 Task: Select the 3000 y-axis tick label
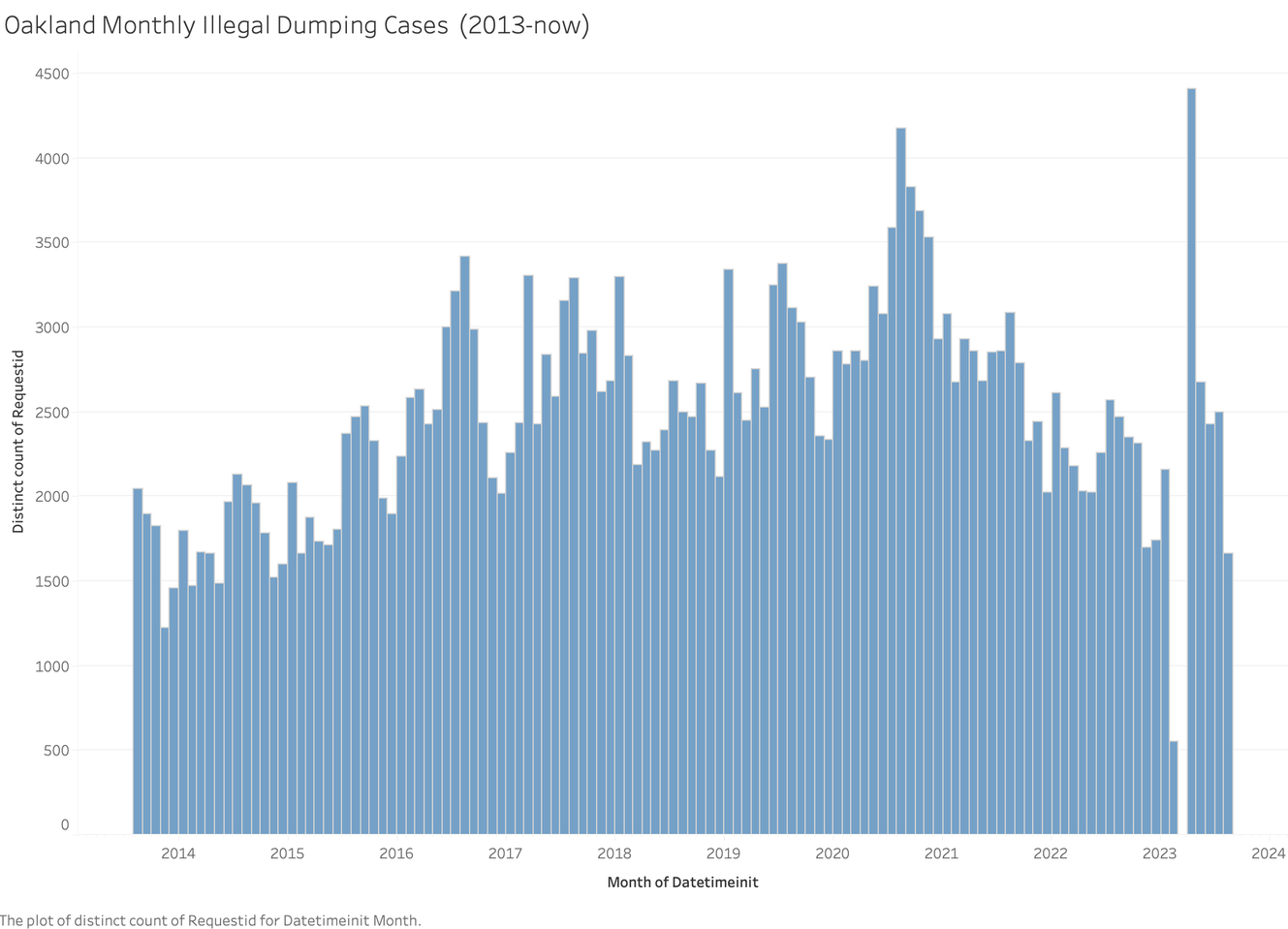click(x=52, y=327)
